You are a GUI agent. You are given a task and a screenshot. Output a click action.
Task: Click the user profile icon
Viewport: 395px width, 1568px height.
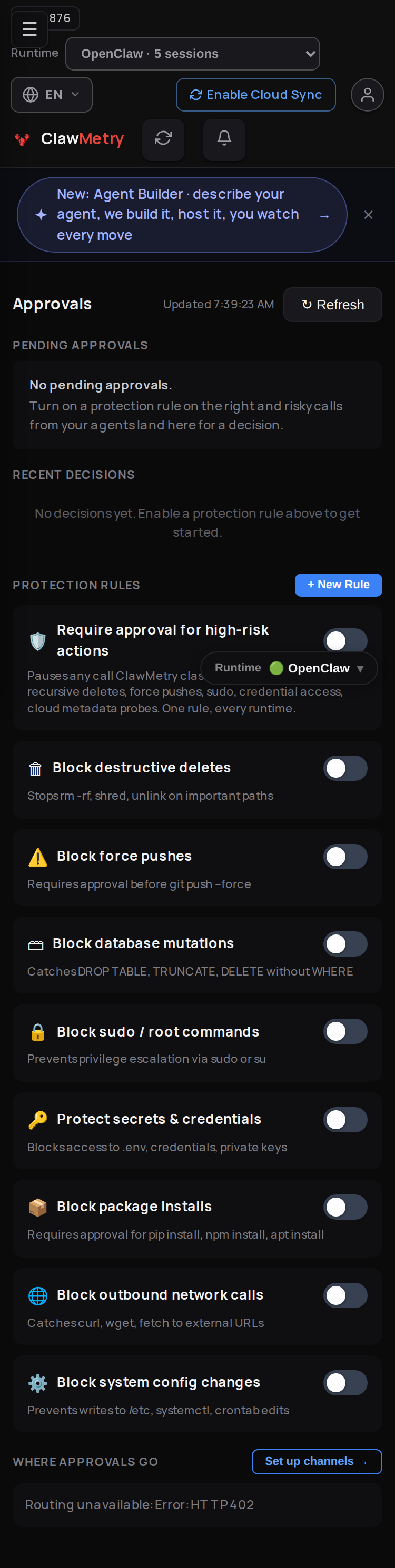[367, 95]
